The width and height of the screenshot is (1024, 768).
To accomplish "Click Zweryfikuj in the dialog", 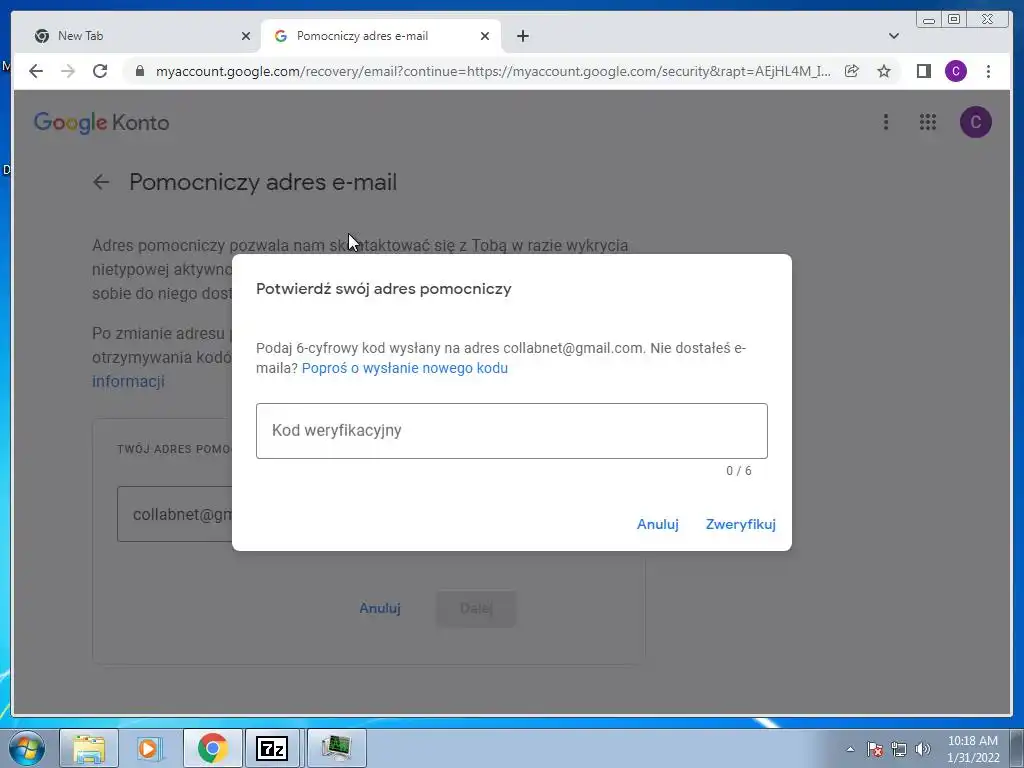I will (x=741, y=524).
